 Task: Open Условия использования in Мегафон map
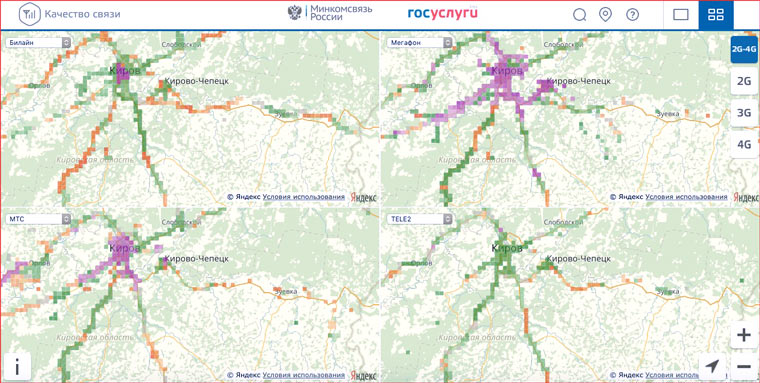click(686, 197)
